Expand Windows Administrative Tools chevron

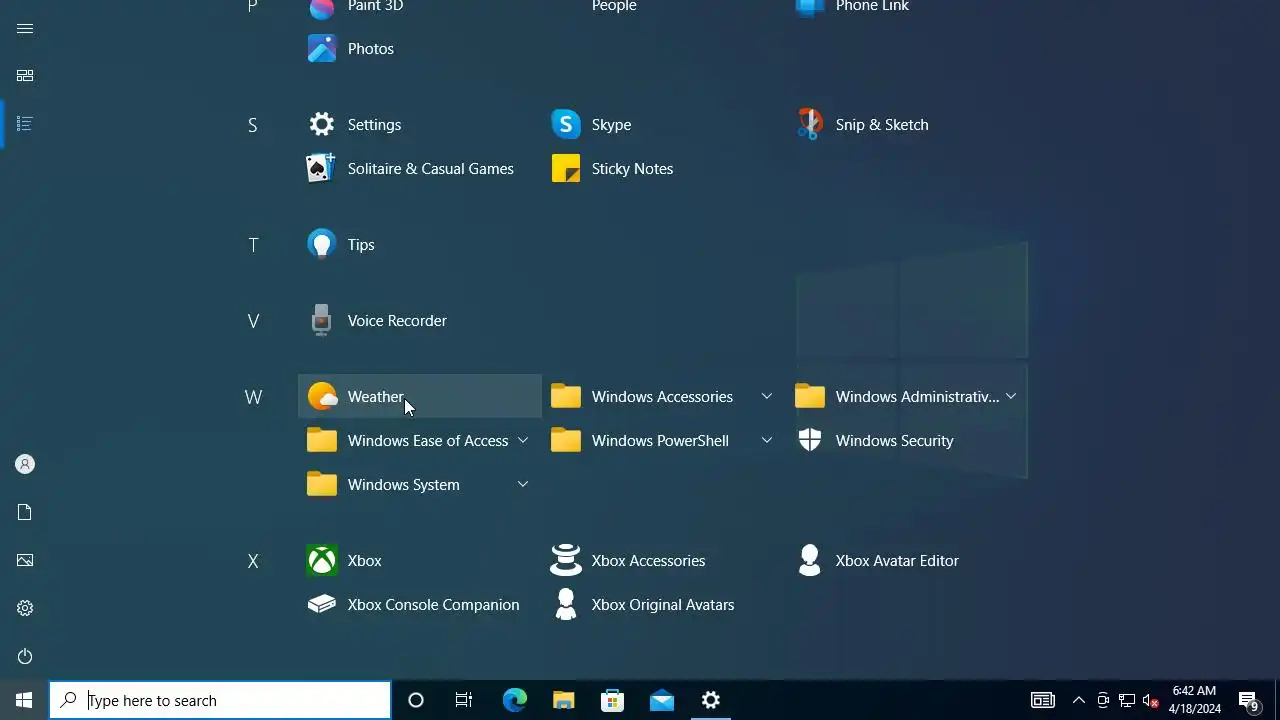(x=1011, y=396)
